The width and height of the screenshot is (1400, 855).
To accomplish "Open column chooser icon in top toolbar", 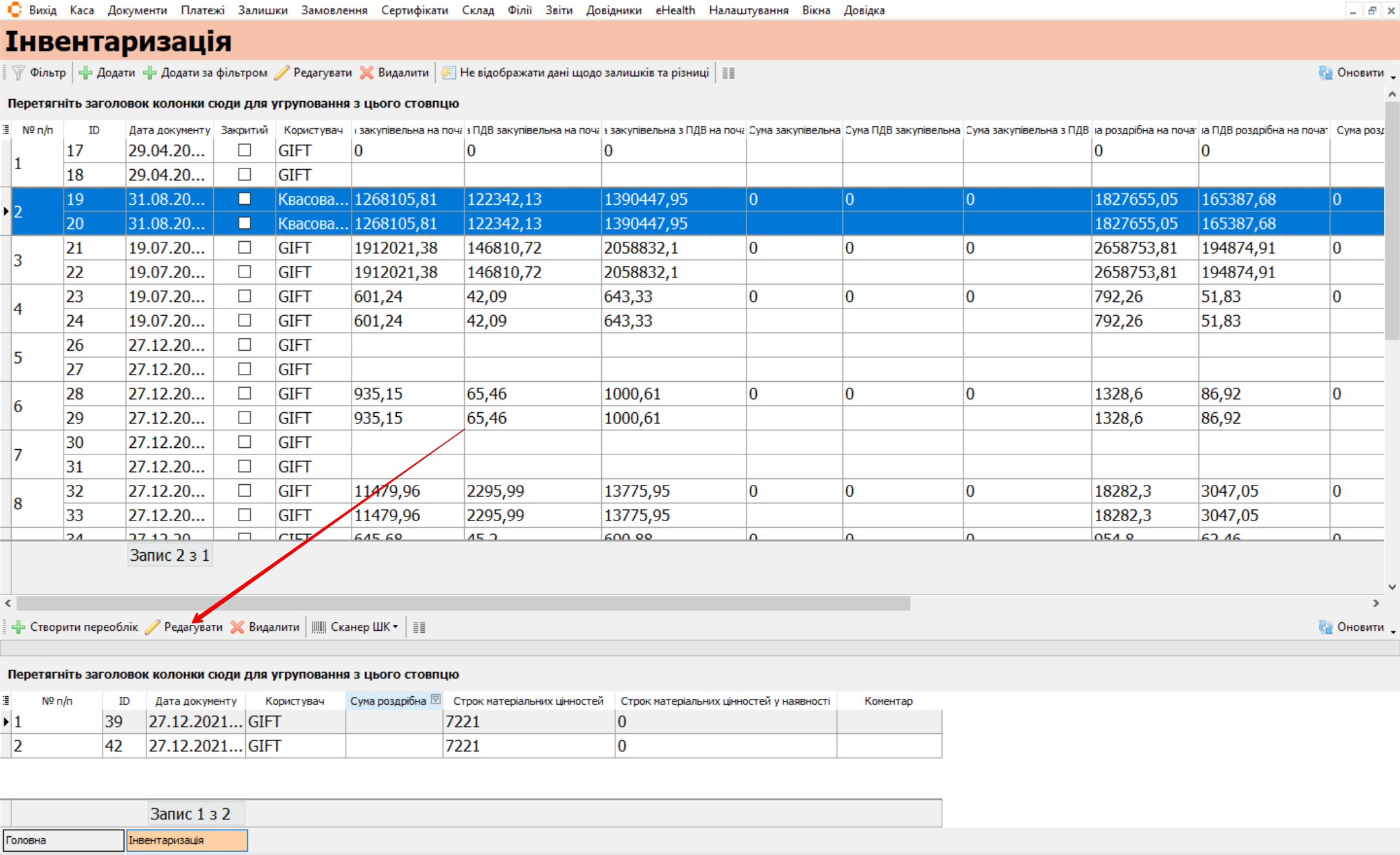I will tap(728, 73).
